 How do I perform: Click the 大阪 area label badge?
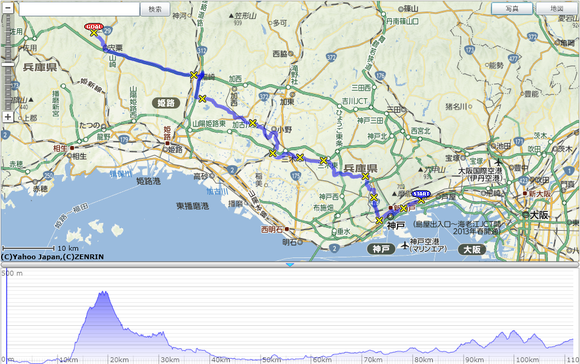[x=472, y=250]
